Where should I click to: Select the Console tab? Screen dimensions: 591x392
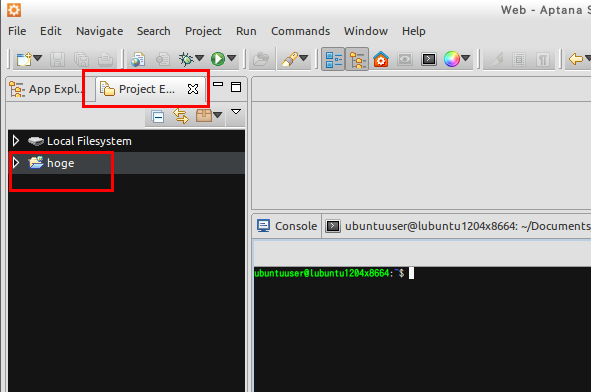coord(287,226)
